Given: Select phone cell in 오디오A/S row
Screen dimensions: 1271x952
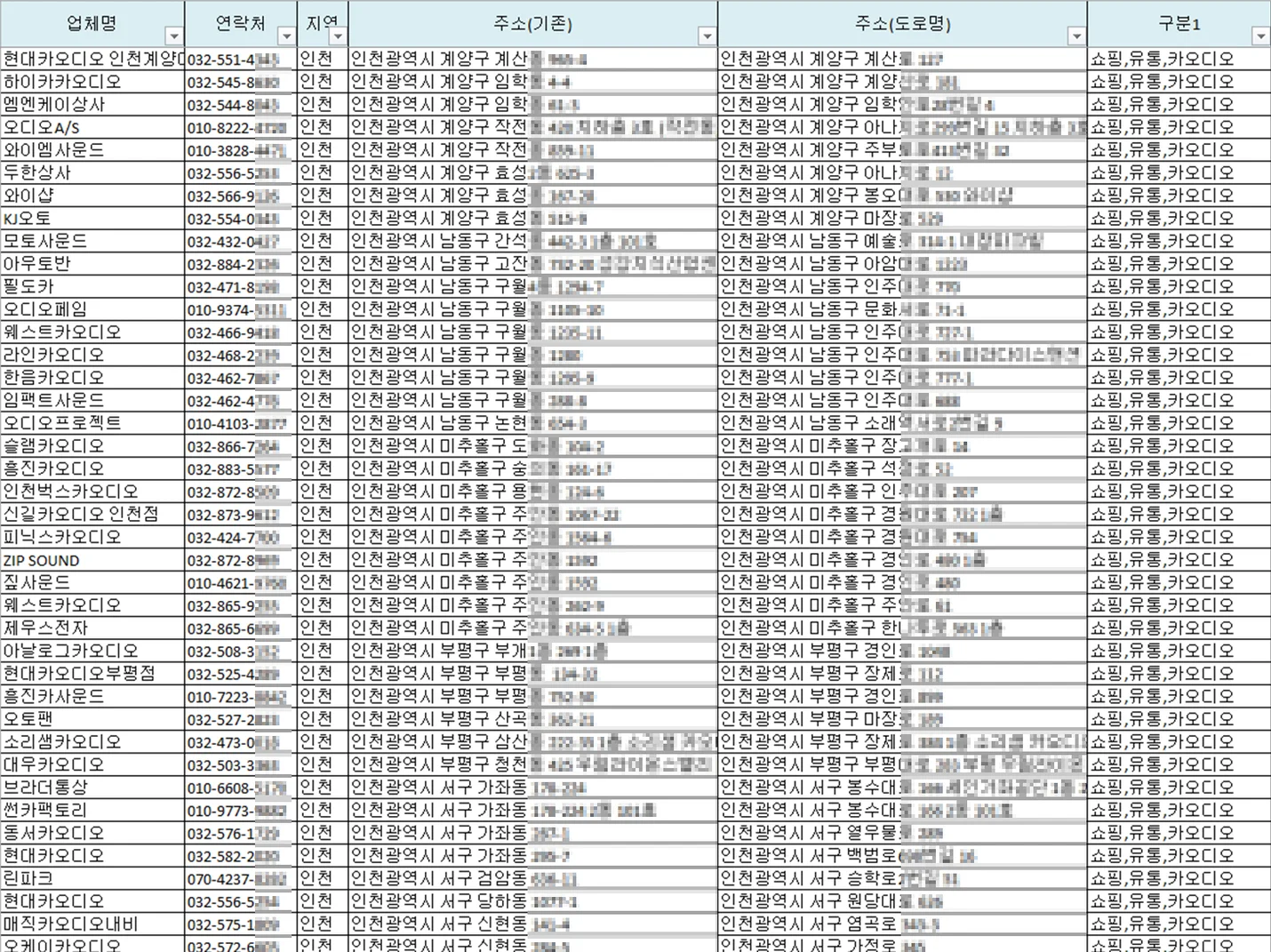Looking at the screenshot, I should [x=241, y=127].
